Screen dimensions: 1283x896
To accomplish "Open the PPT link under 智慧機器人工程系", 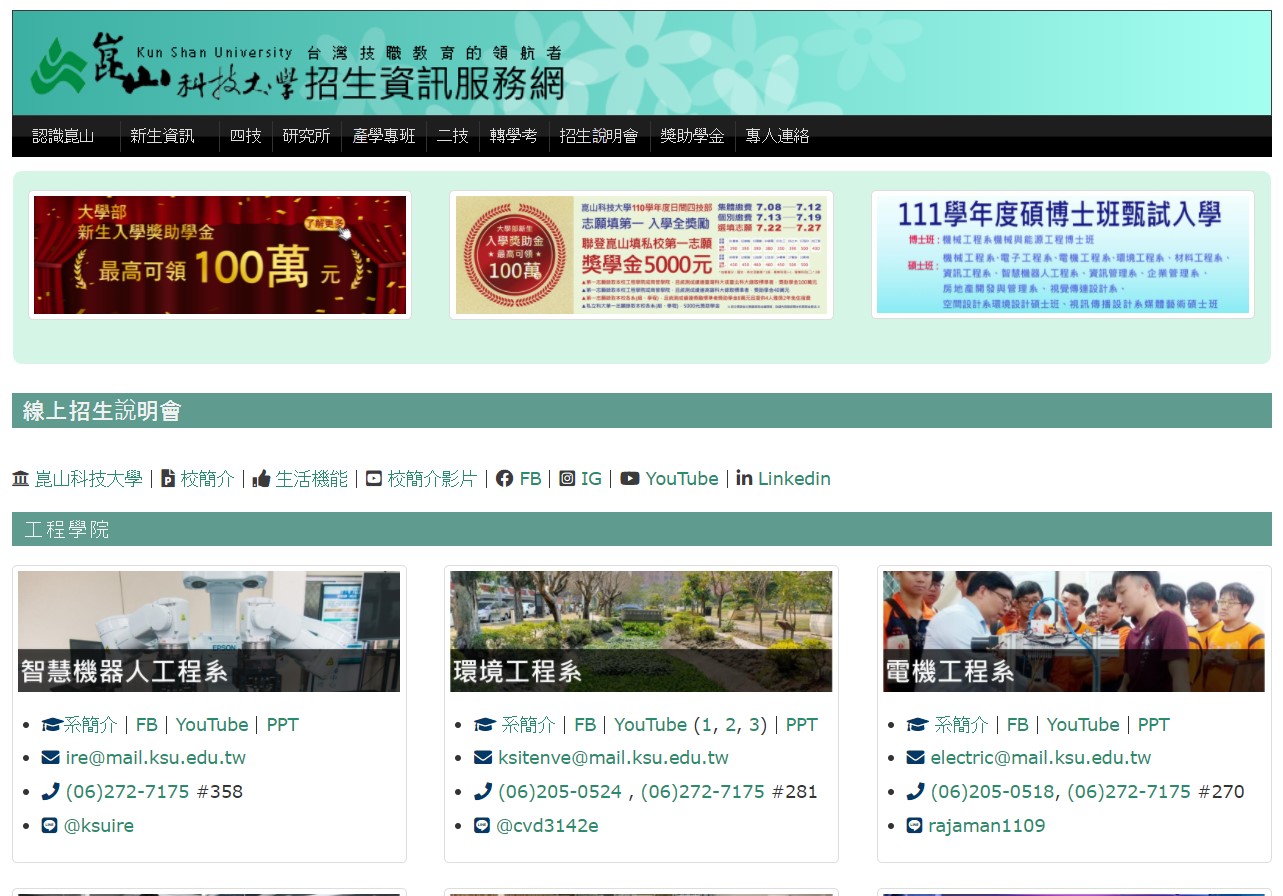I will click(x=282, y=725).
